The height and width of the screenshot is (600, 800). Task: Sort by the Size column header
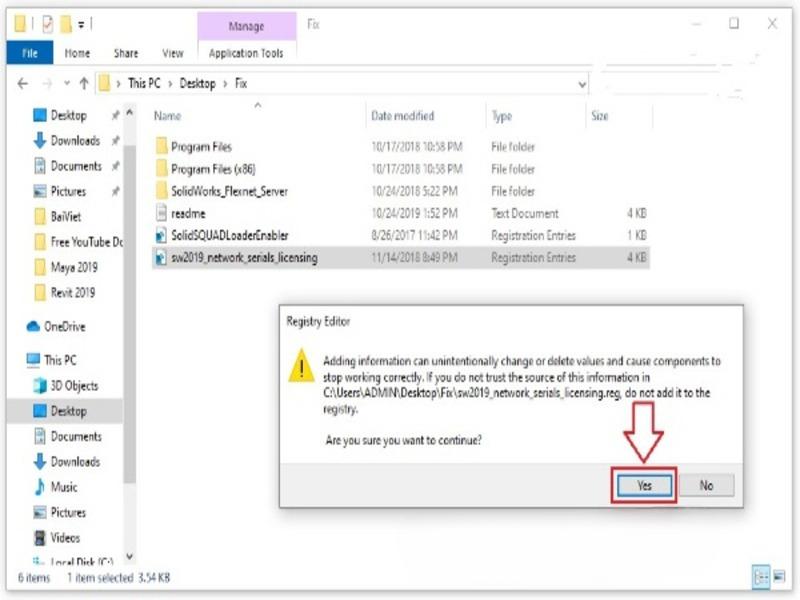point(599,116)
